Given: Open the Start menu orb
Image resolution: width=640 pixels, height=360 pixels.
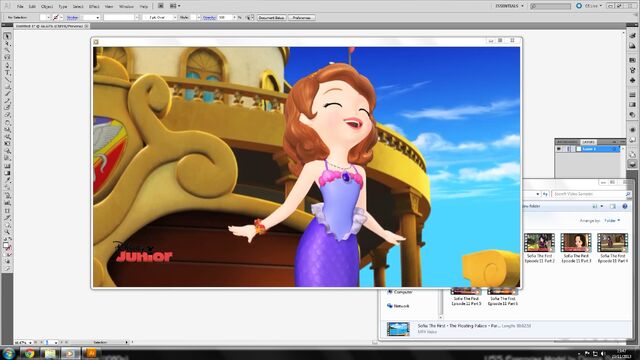Looking at the screenshot, I should [x=8, y=353].
